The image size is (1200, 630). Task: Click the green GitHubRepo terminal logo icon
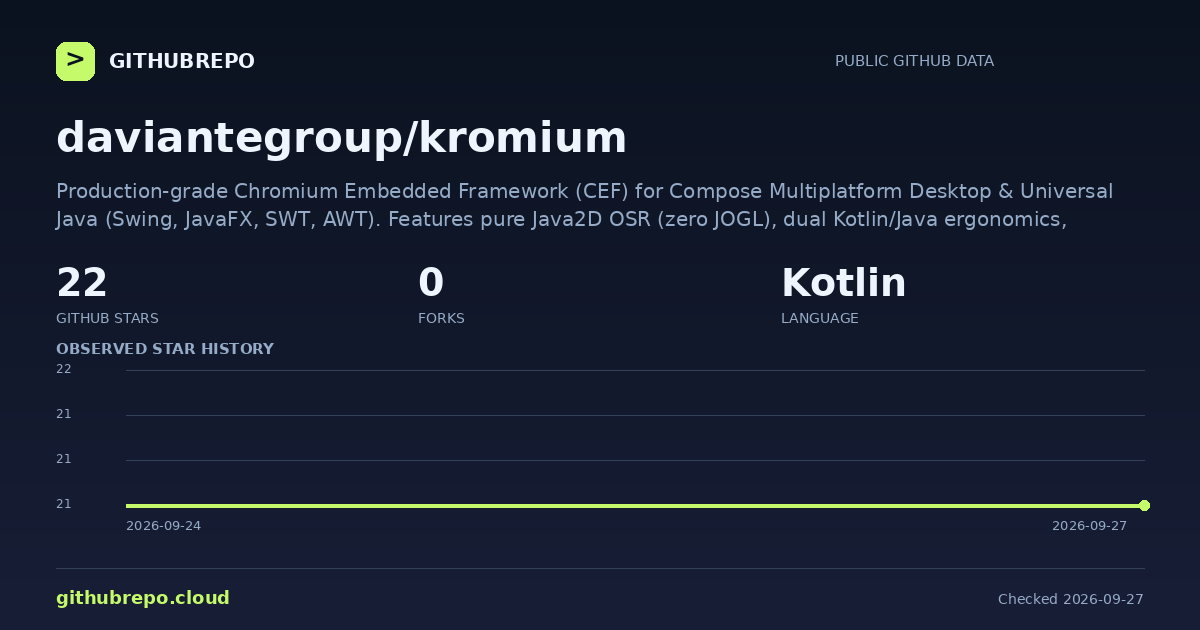(x=75, y=61)
